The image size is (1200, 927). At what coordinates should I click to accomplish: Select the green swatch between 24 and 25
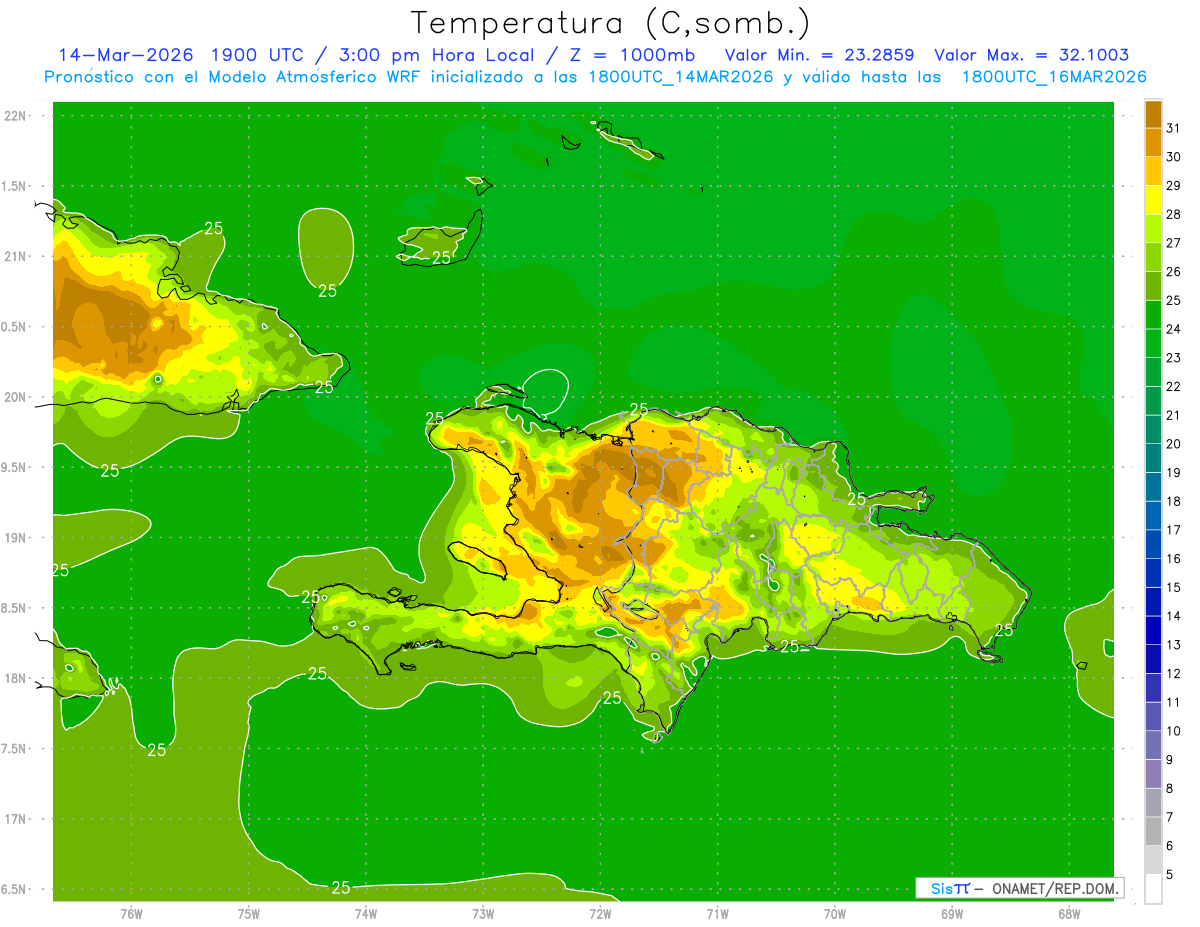click(1153, 314)
